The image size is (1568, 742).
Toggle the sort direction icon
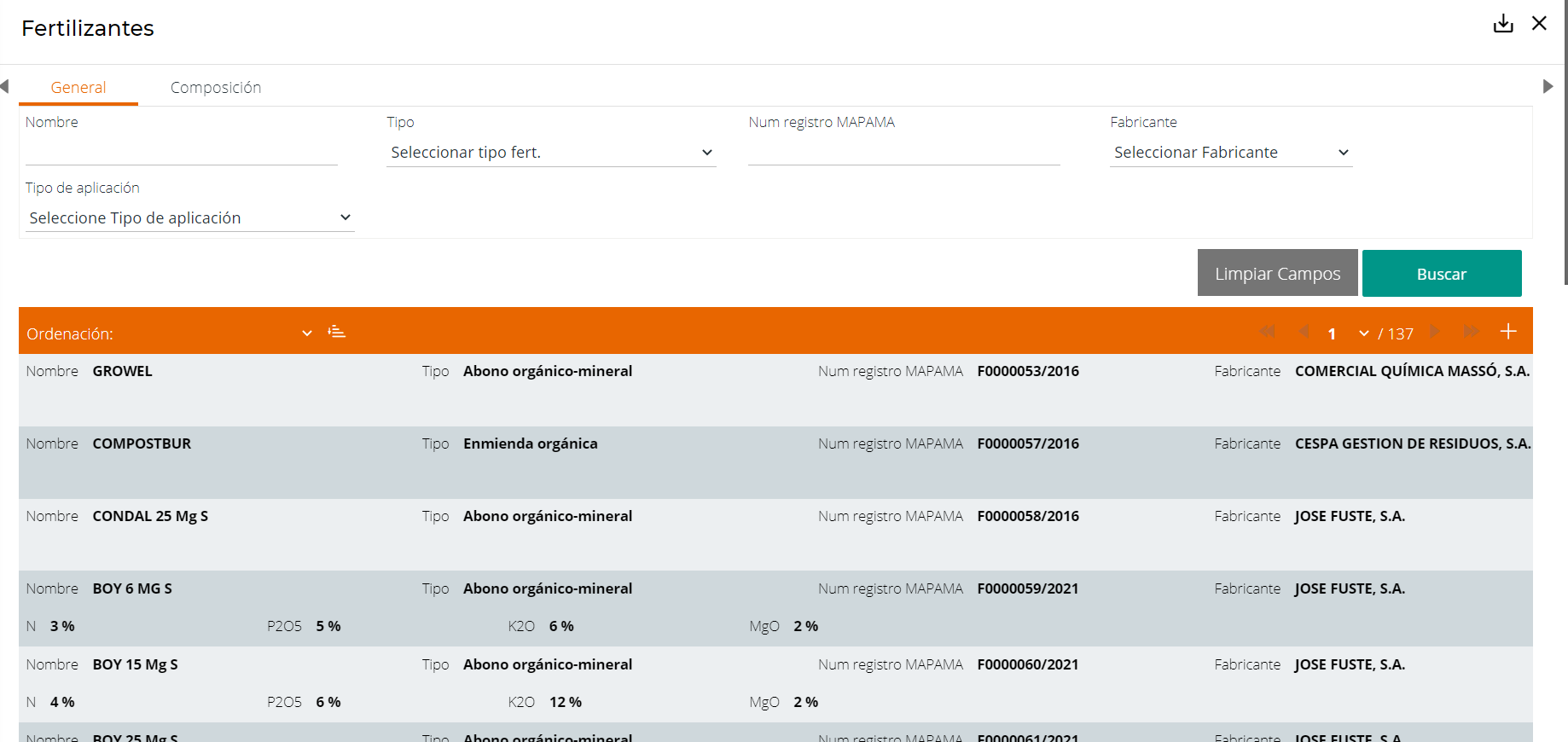[337, 332]
